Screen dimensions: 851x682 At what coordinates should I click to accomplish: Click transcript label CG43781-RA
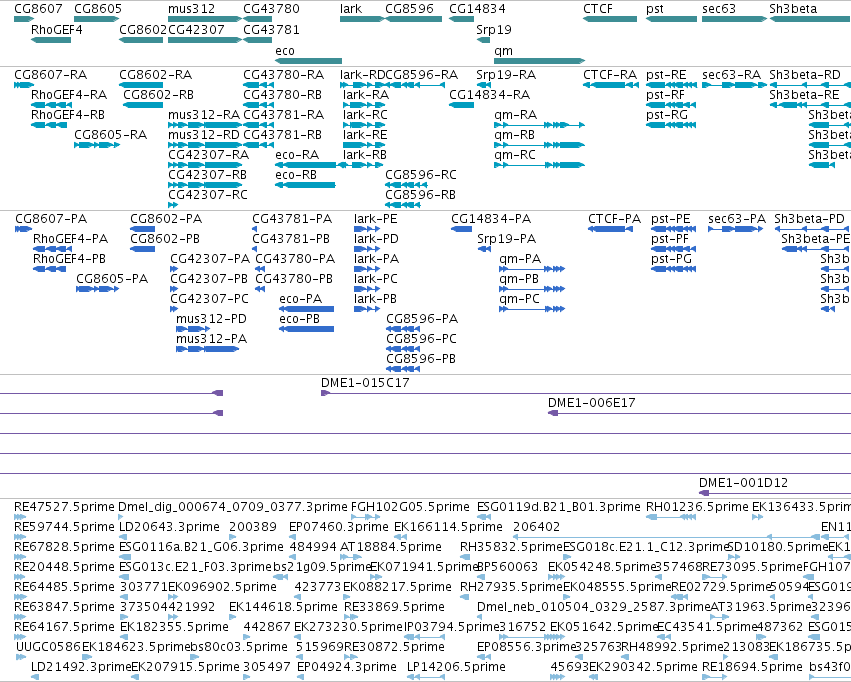[x=283, y=114]
